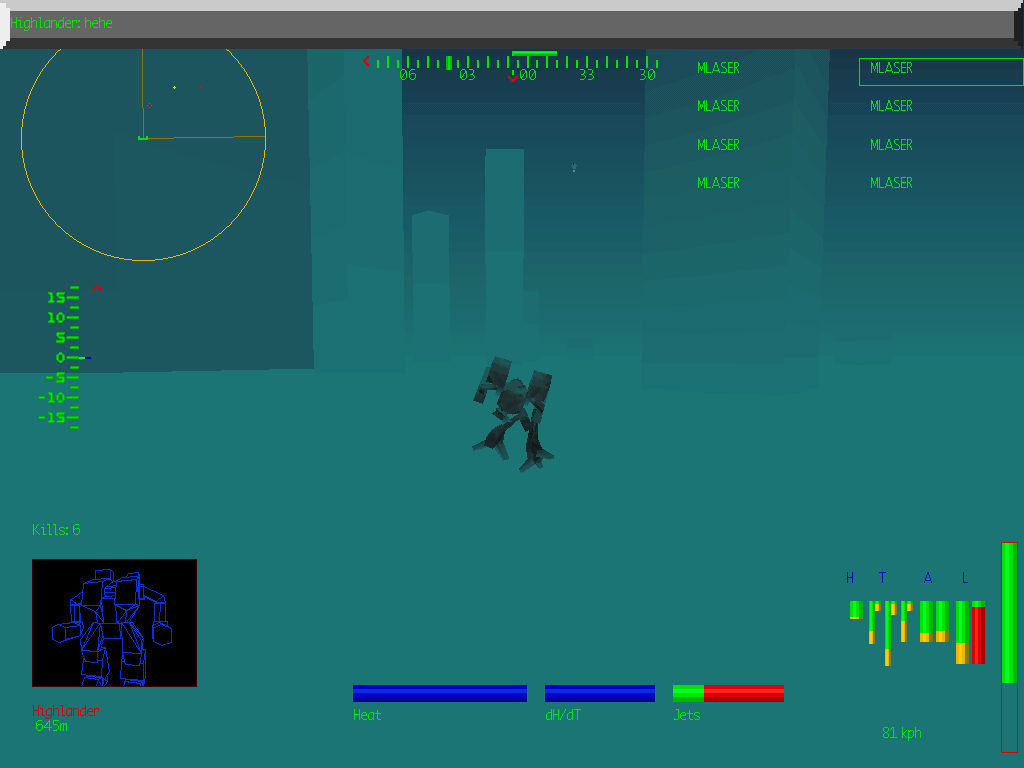
Task: Click the Kills: 6 status text
Action: click(x=55, y=530)
